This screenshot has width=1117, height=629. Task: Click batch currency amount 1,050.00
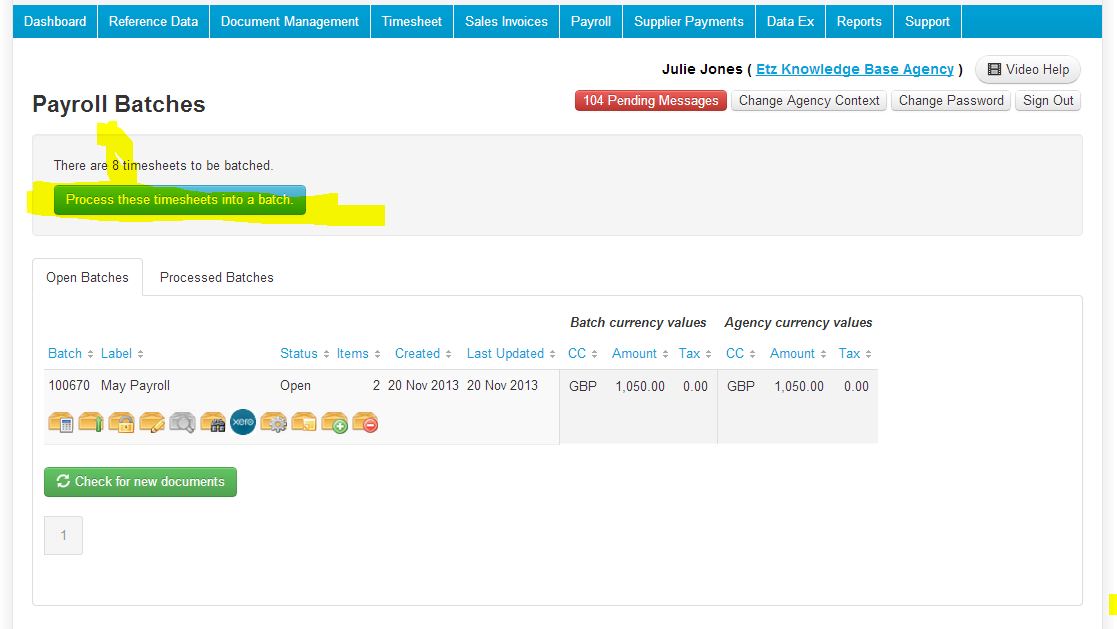(640, 386)
